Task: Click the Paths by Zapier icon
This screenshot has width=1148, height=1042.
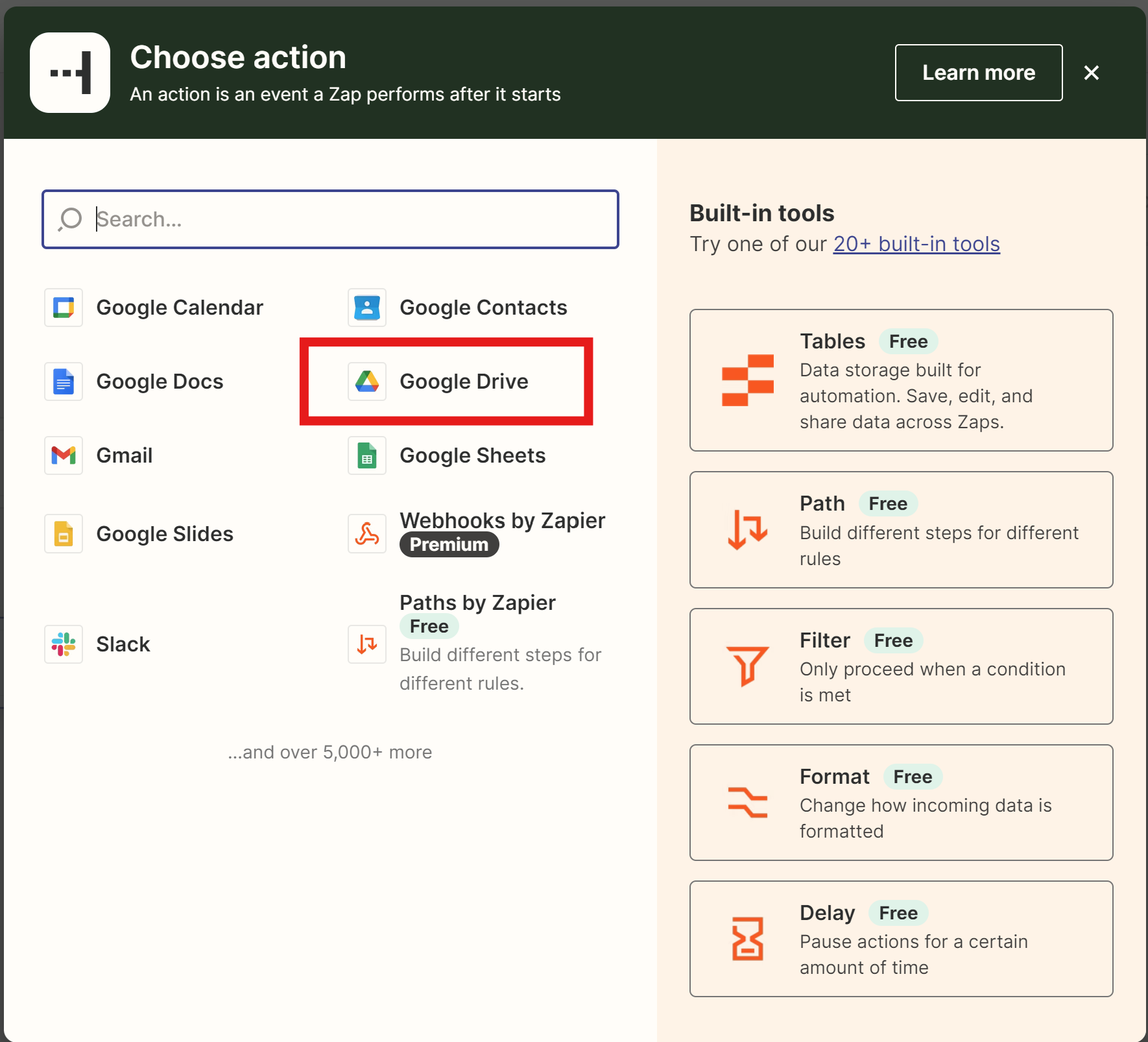Action: (367, 644)
